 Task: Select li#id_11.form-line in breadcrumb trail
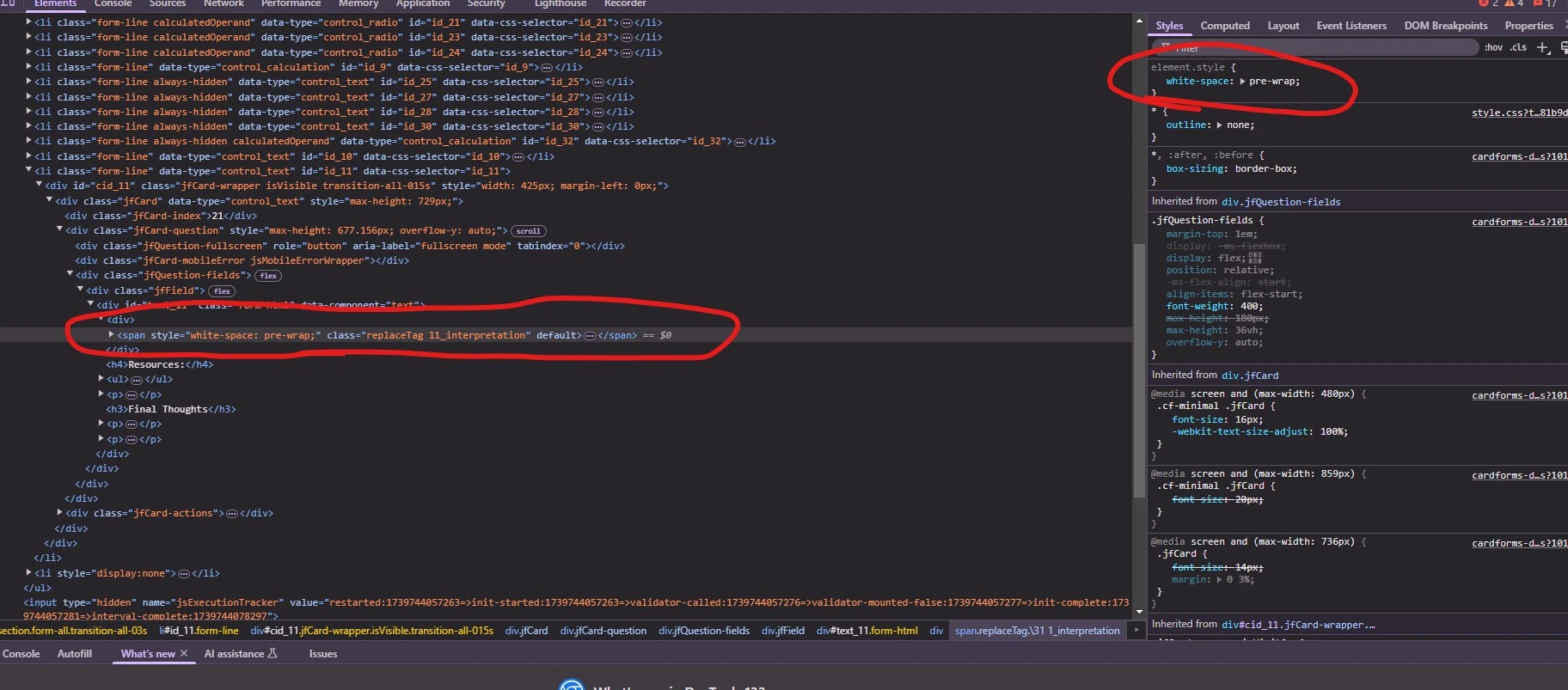pyautogui.click(x=199, y=631)
